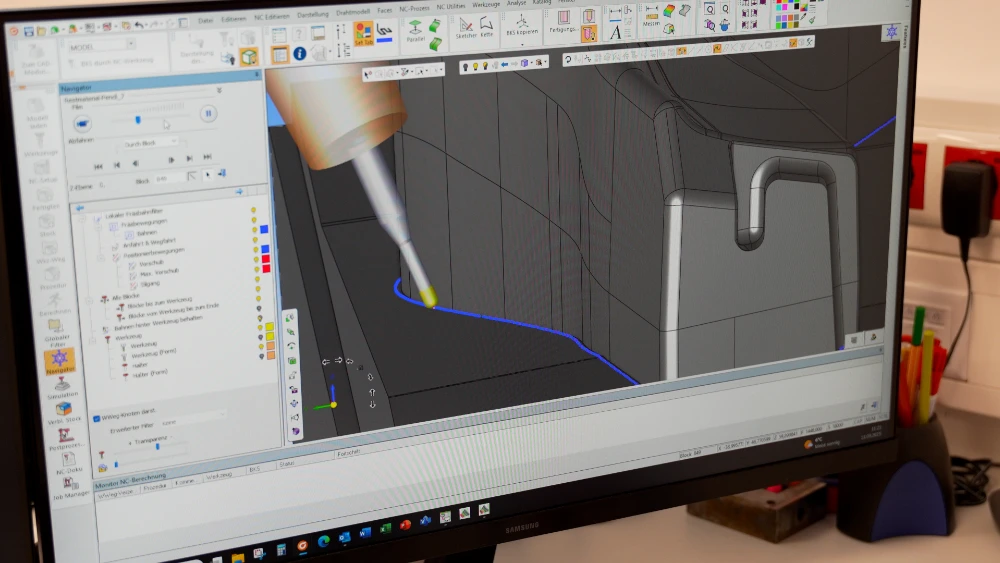This screenshot has height=563, width=1000.
Task: Expand the Alle Blöcke tree node
Action: point(94,298)
